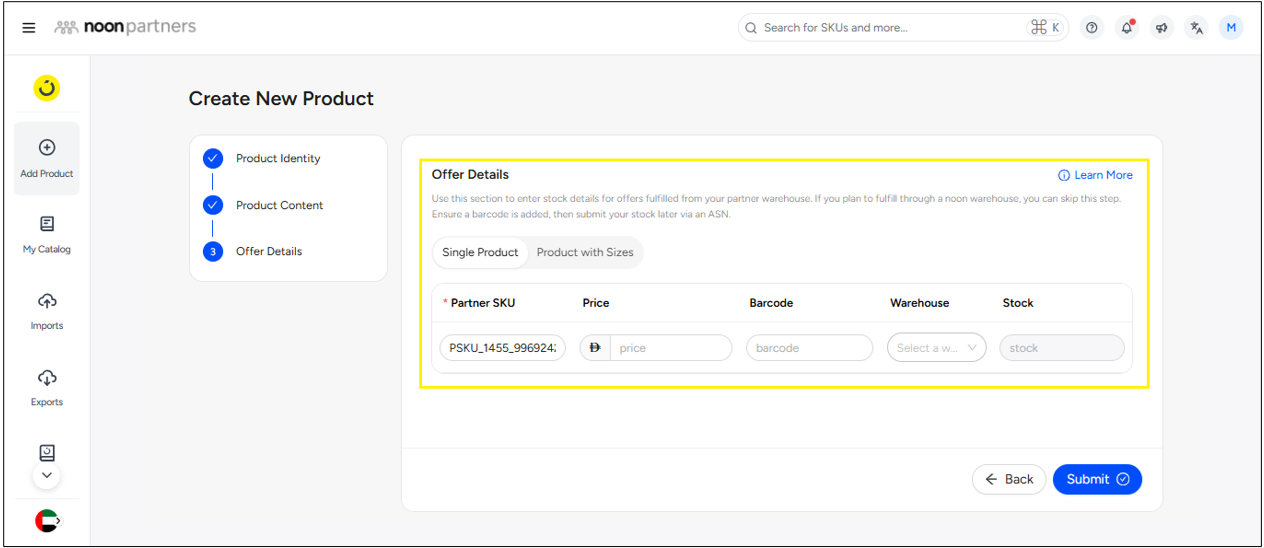Go to Product Identity step
The width and height of the screenshot is (1264, 548).
[278, 158]
